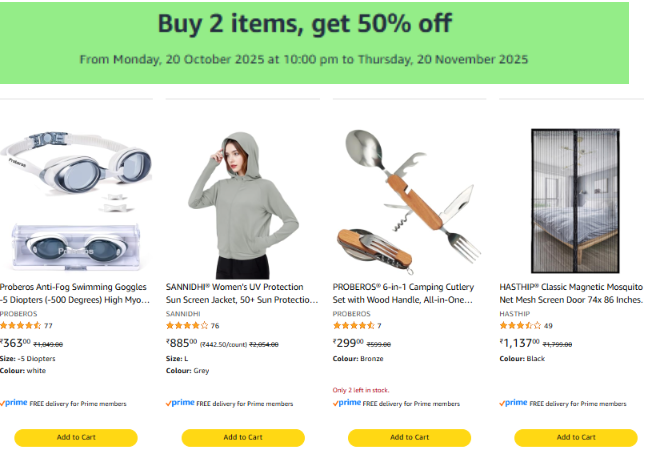
Task: Click the 49 reviews count for mosquito net
Action: click(x=548, y=326)
